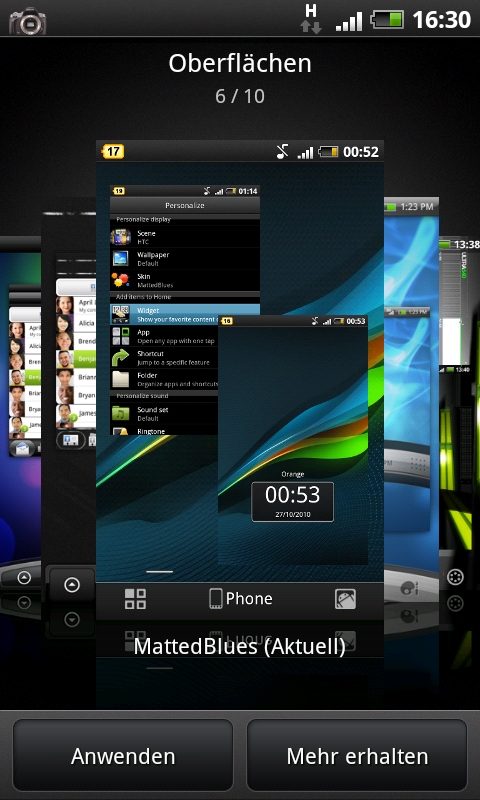This screenshot has width=480, height=800.
Task: Tap the yellow 17 notification badge
Action: (113, 152)
